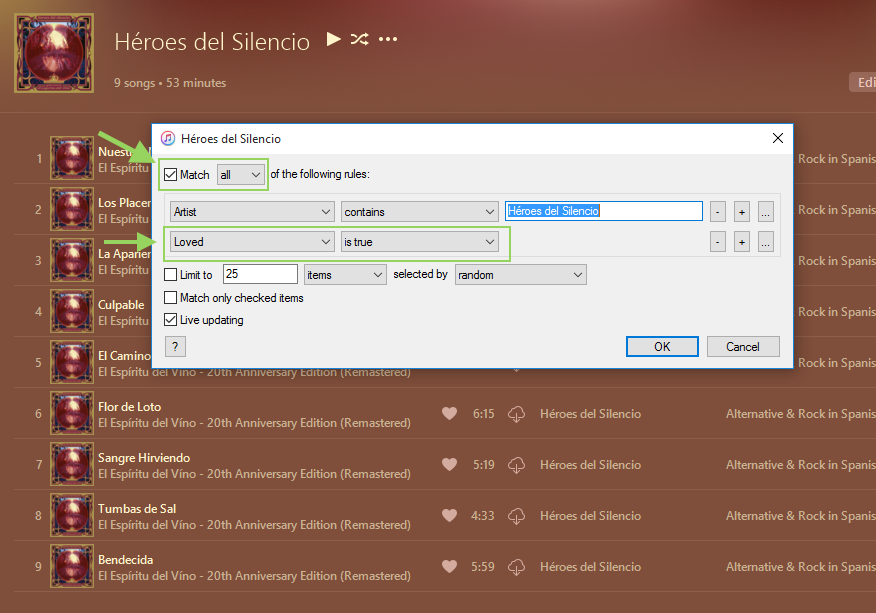Click the help question mark button

point(175,346)
